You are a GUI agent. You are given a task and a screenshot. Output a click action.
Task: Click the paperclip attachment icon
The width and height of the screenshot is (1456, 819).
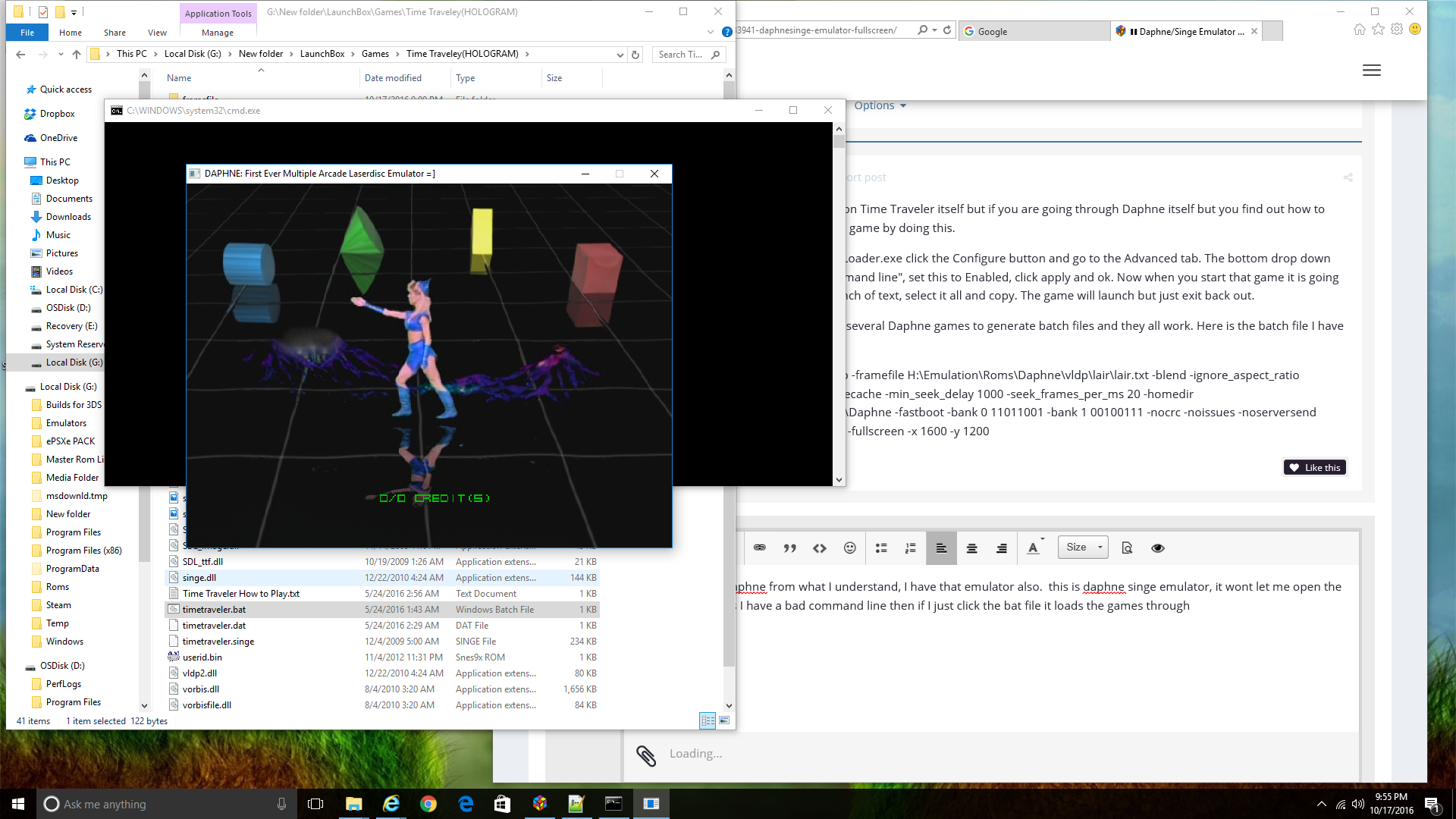point(646,755)
